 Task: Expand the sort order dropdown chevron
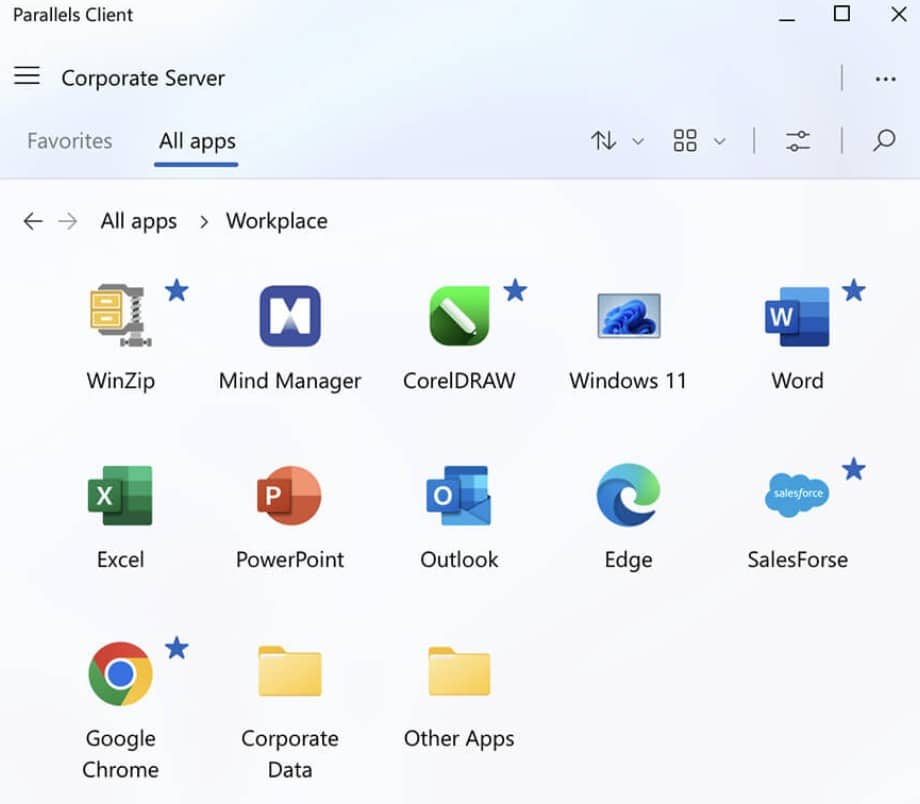click(638, 141)
